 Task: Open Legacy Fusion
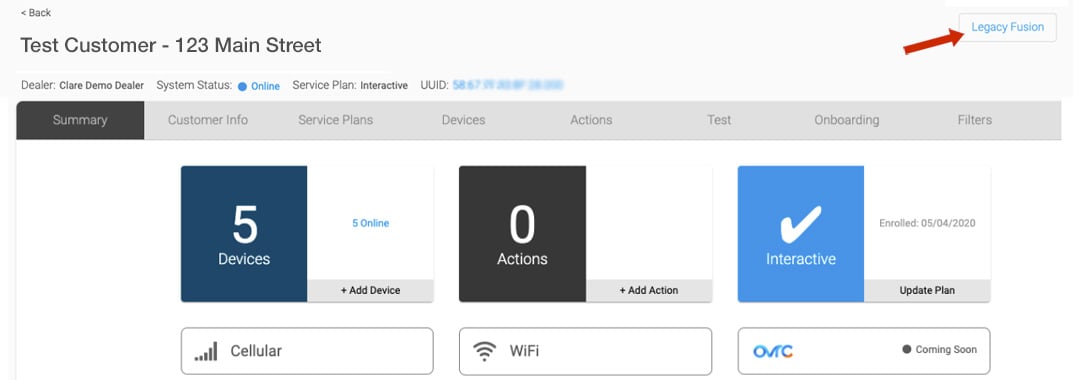(1008, 28)
